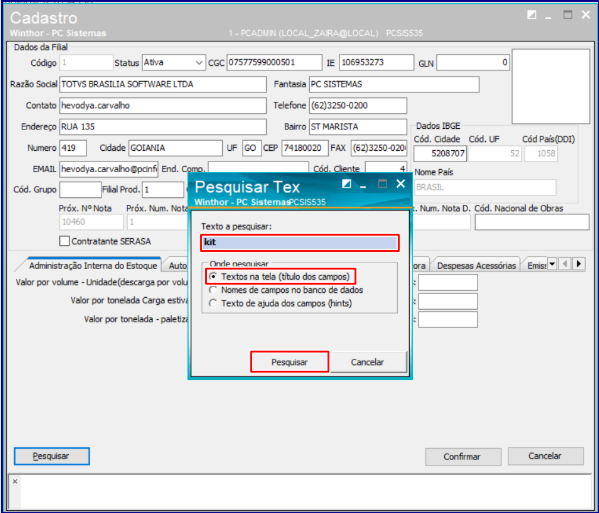The image size is (599, 513).
Task: Click the Razão Social field
Action: 163,84
